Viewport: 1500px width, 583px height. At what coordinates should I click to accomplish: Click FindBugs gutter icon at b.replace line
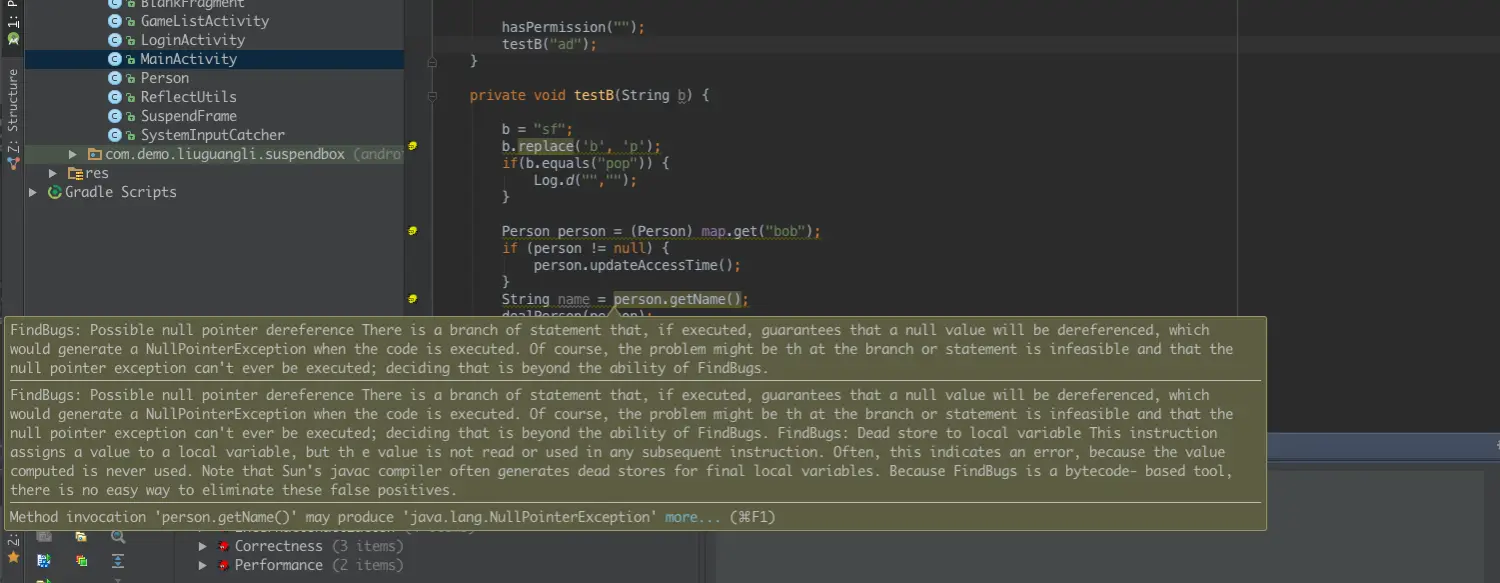pos(412,146)
